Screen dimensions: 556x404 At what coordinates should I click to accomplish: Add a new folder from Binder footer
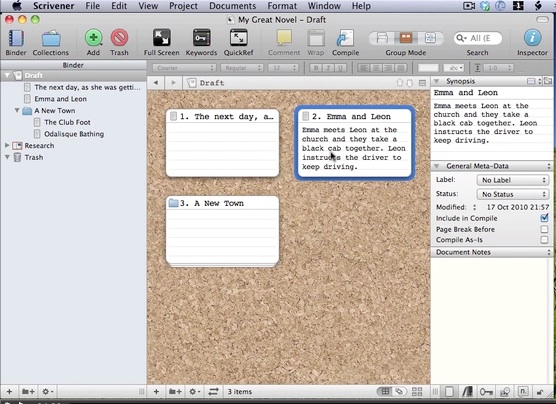tap(28, 392)
